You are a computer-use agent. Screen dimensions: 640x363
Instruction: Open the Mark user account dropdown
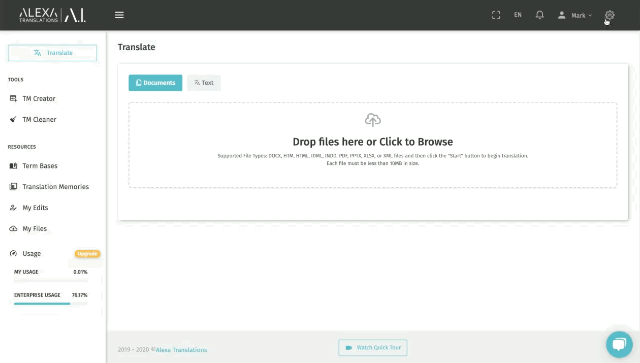point(575,15)
